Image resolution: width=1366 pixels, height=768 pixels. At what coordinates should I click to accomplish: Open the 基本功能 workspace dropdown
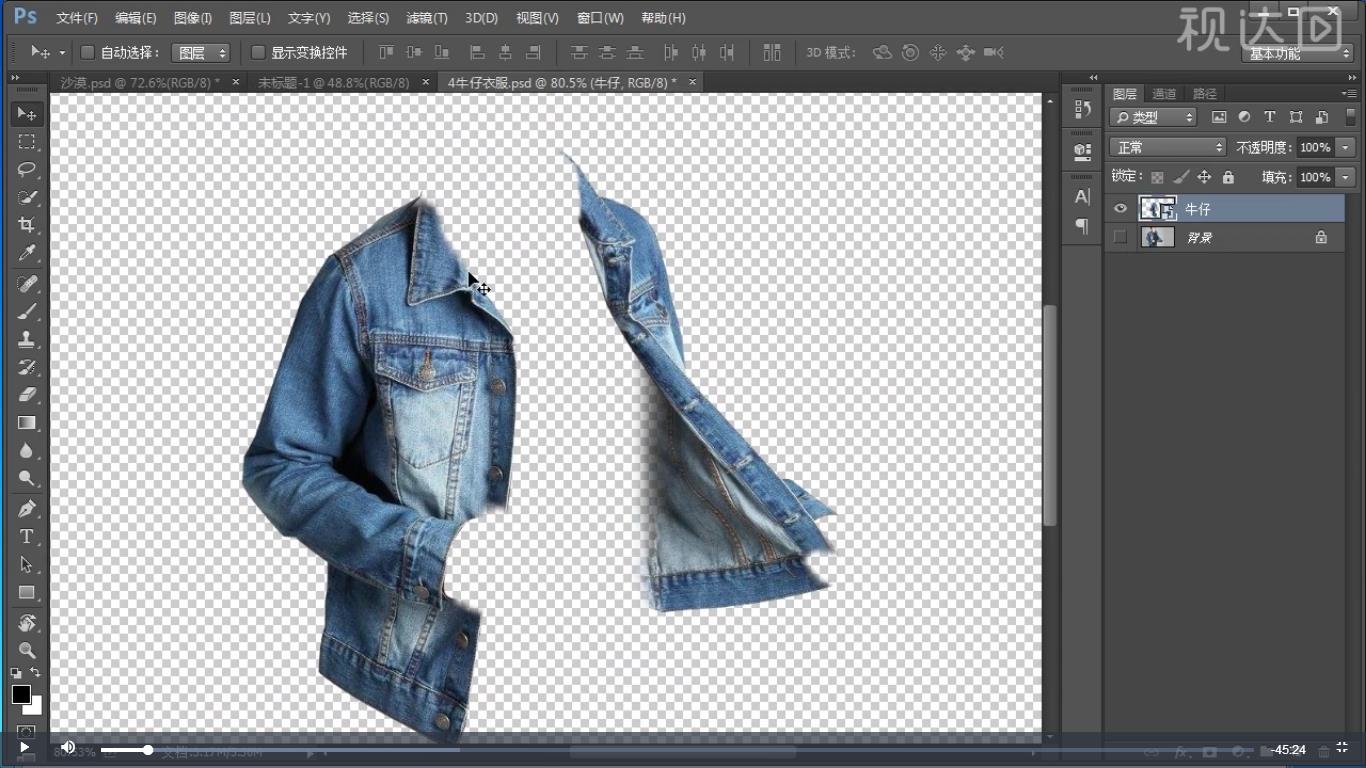coord(1298,54)
